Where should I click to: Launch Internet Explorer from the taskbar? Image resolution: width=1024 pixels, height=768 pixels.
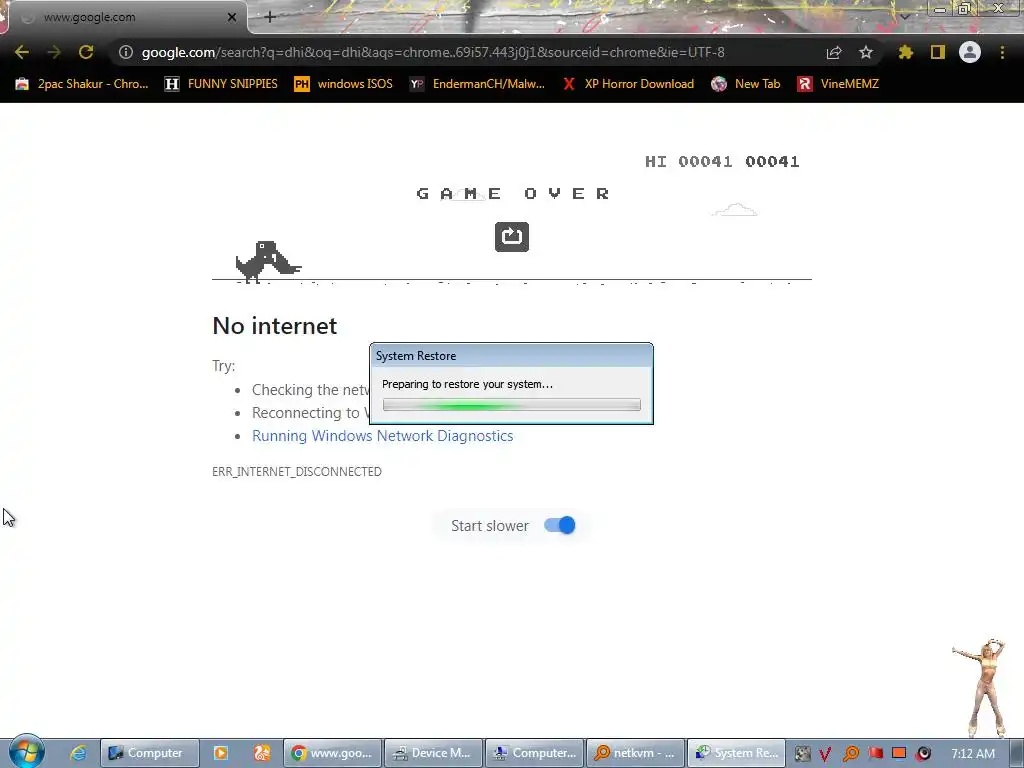(x=79, y=753)
